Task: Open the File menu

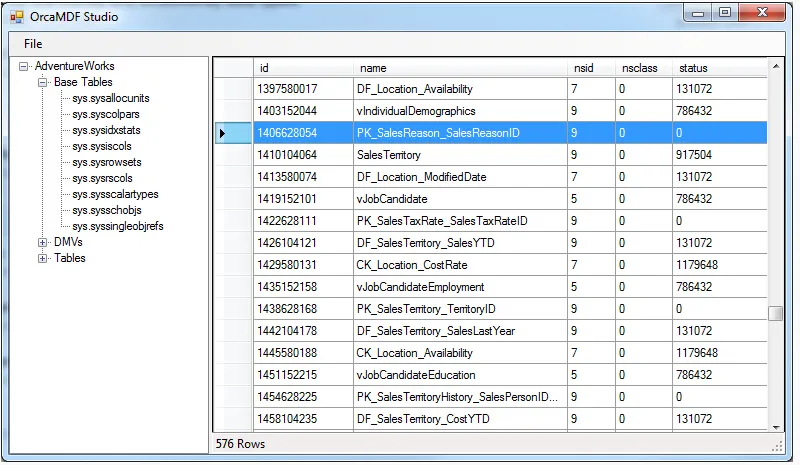Action: pyautogui.click(x=33, y=44)
